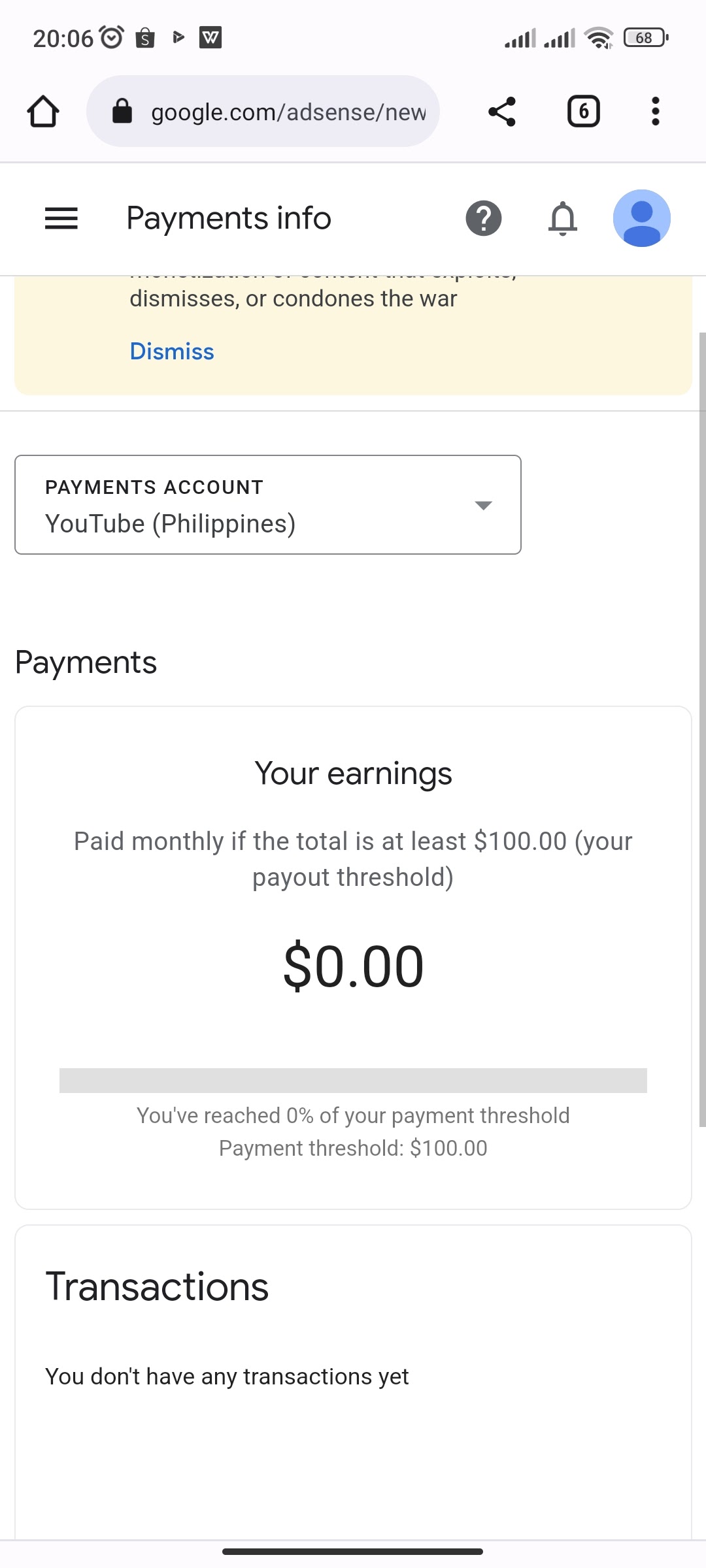Open the account profile avatar
This screenshot has height=1568, width=706.
642,218
